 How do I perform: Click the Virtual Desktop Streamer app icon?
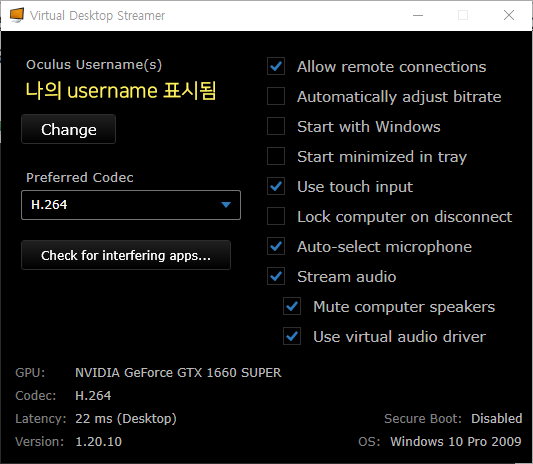(x=17, y=15)
